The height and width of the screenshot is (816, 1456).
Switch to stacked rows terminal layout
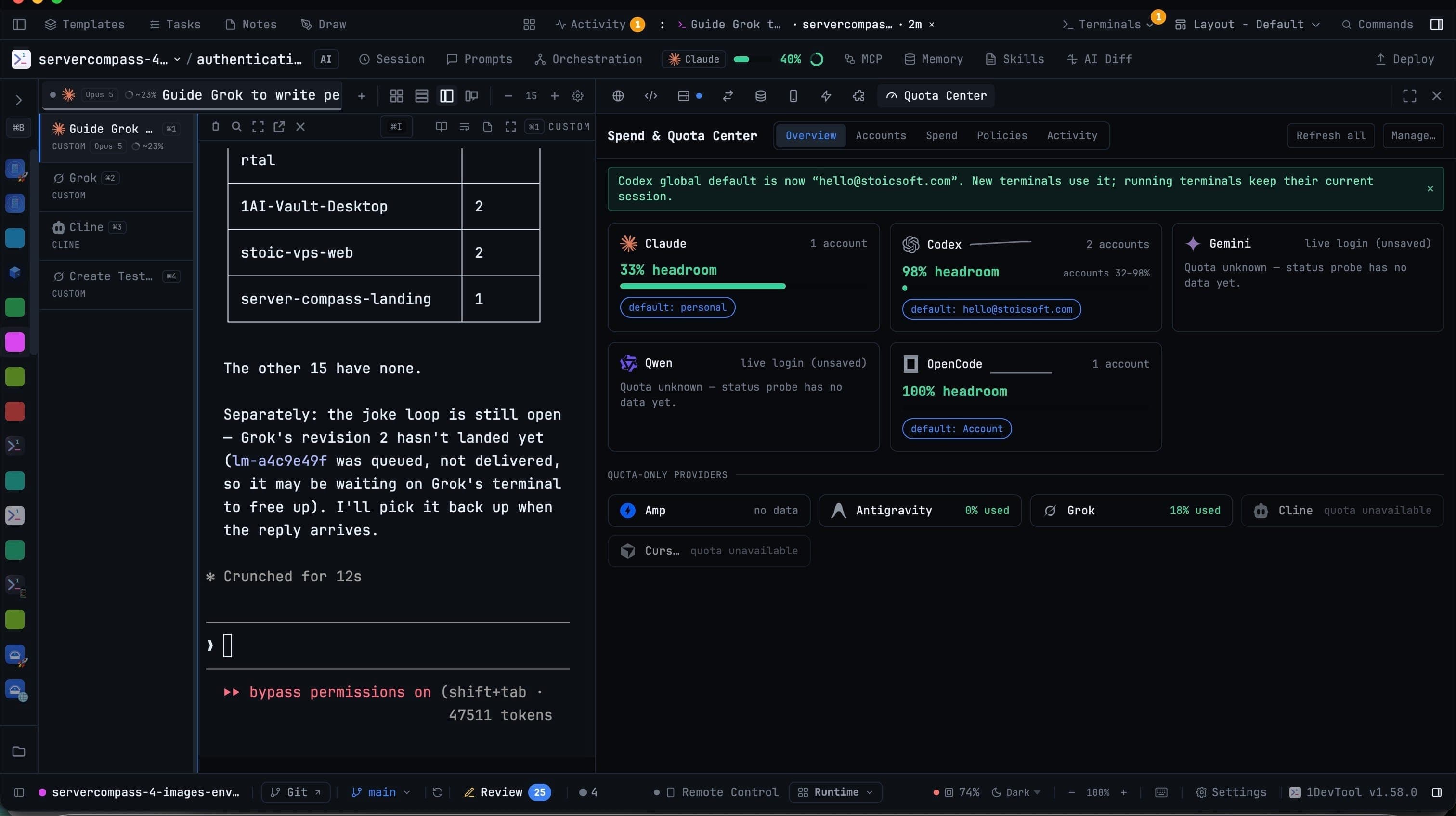click(x=422, y=96)
